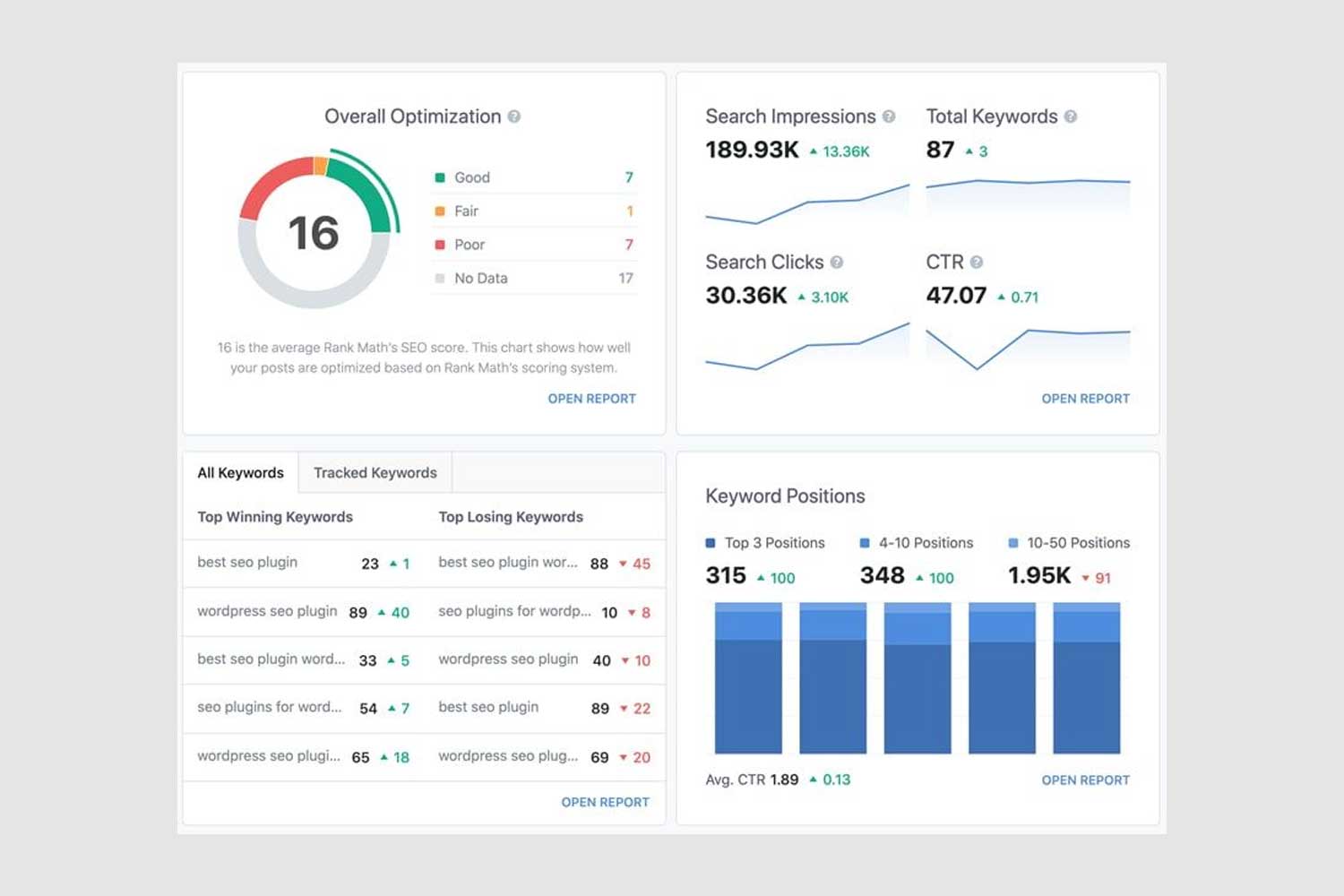Click the Search Impressions trend chart
The image size is (1344, 896).
tap(807, 204)
